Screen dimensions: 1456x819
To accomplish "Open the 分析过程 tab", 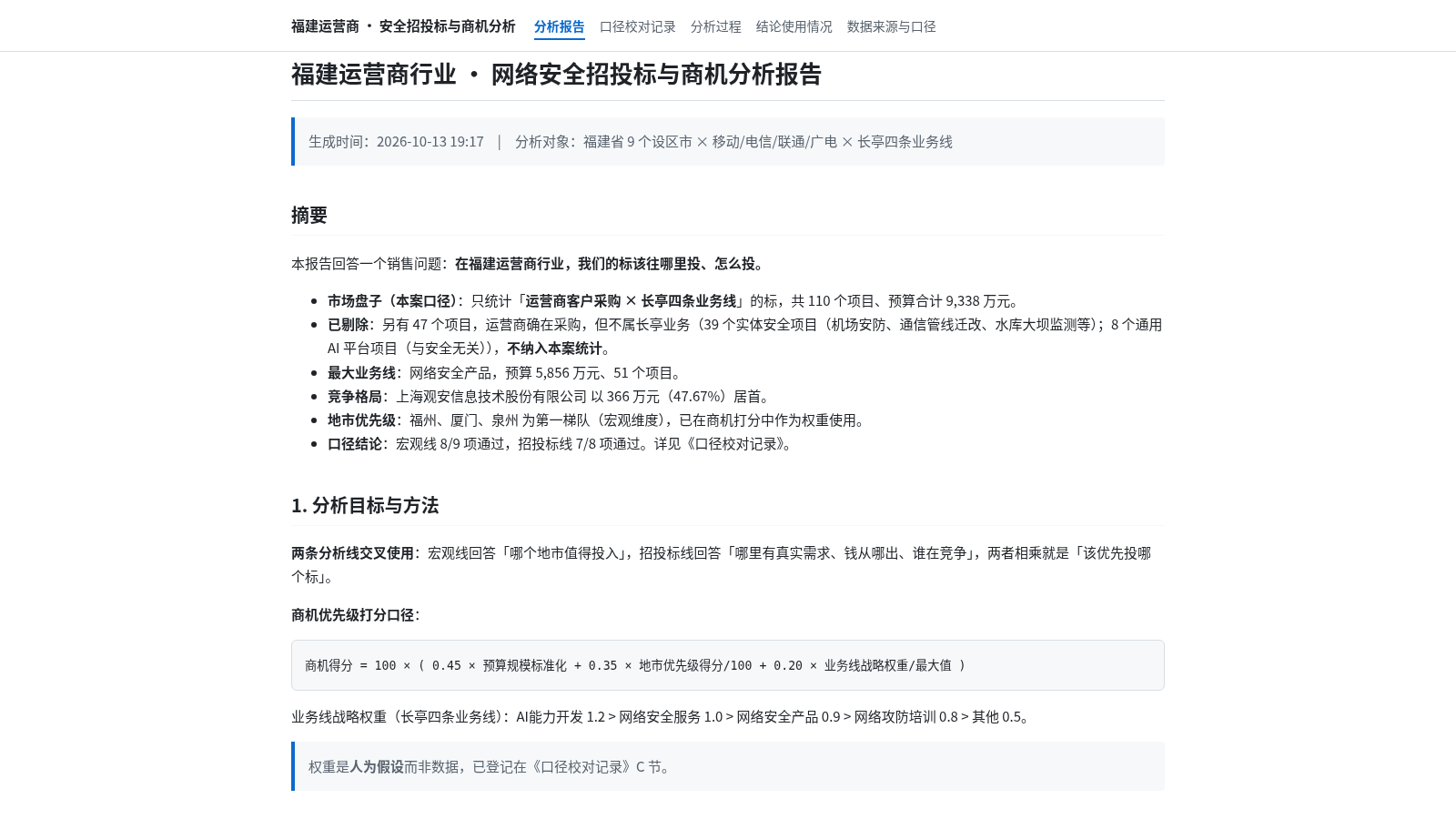I will [x=715, y=26].
